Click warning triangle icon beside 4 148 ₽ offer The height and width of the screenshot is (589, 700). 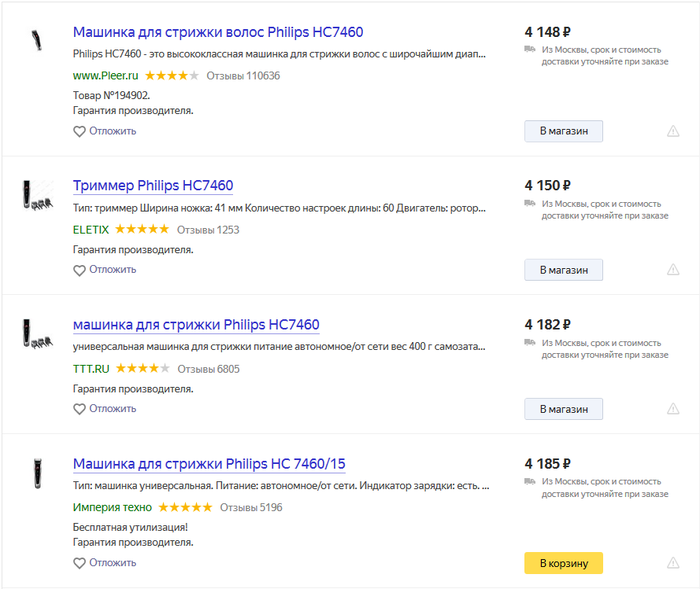coord(673,131)
